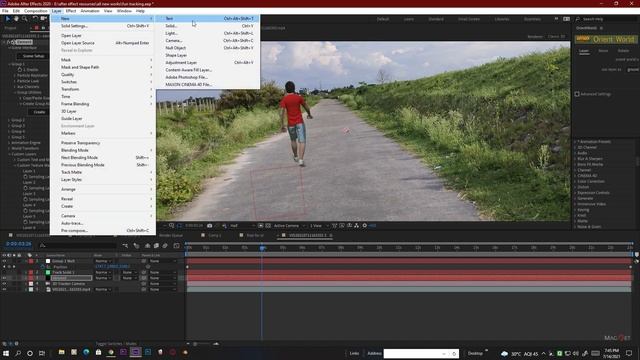Click the Position stopwatch icon
The image size is (640, 360).
[x=42, y=267]
